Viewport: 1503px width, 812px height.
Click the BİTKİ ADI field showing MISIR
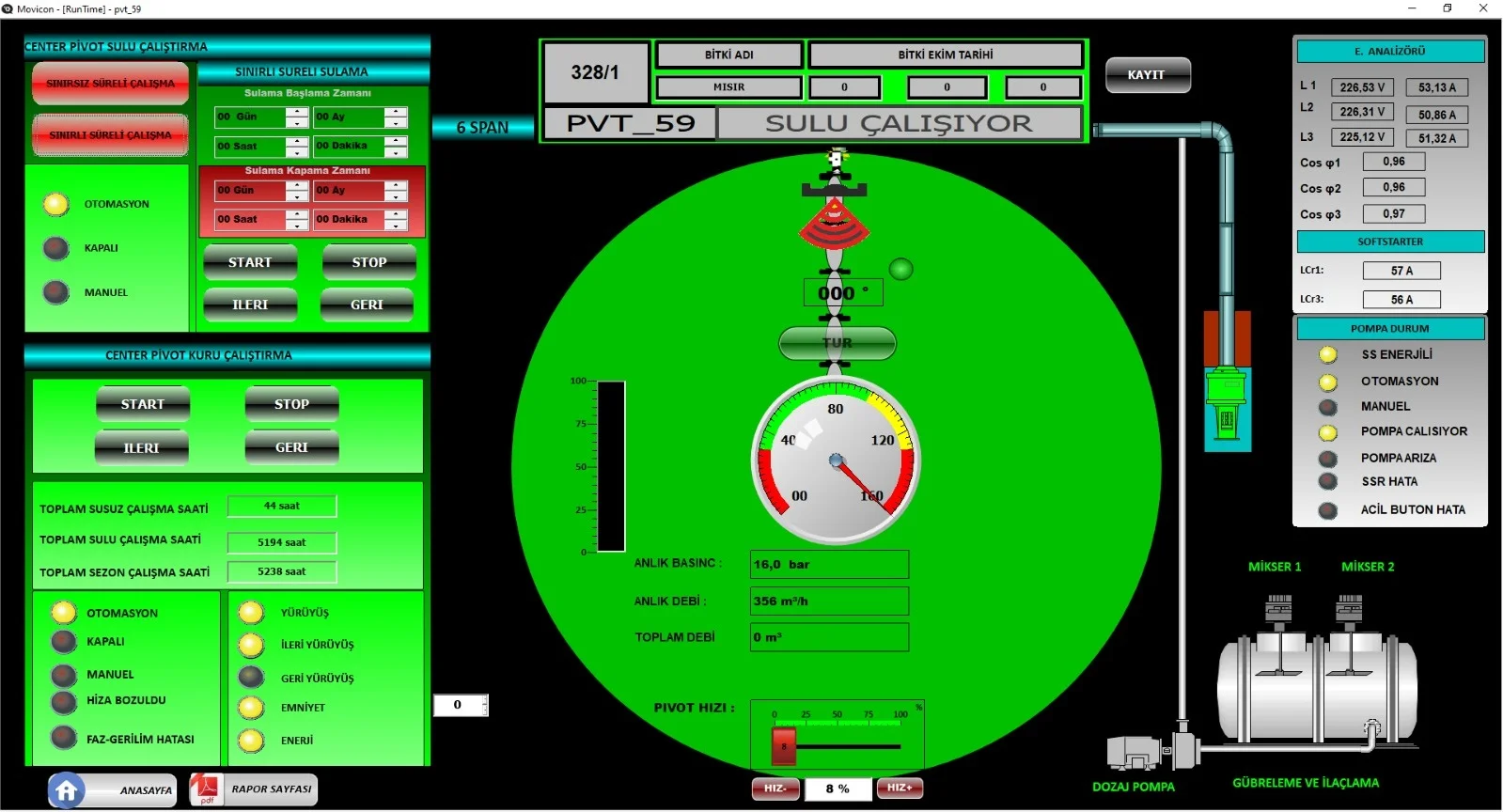pyautogui.click(x=728, y=87)
